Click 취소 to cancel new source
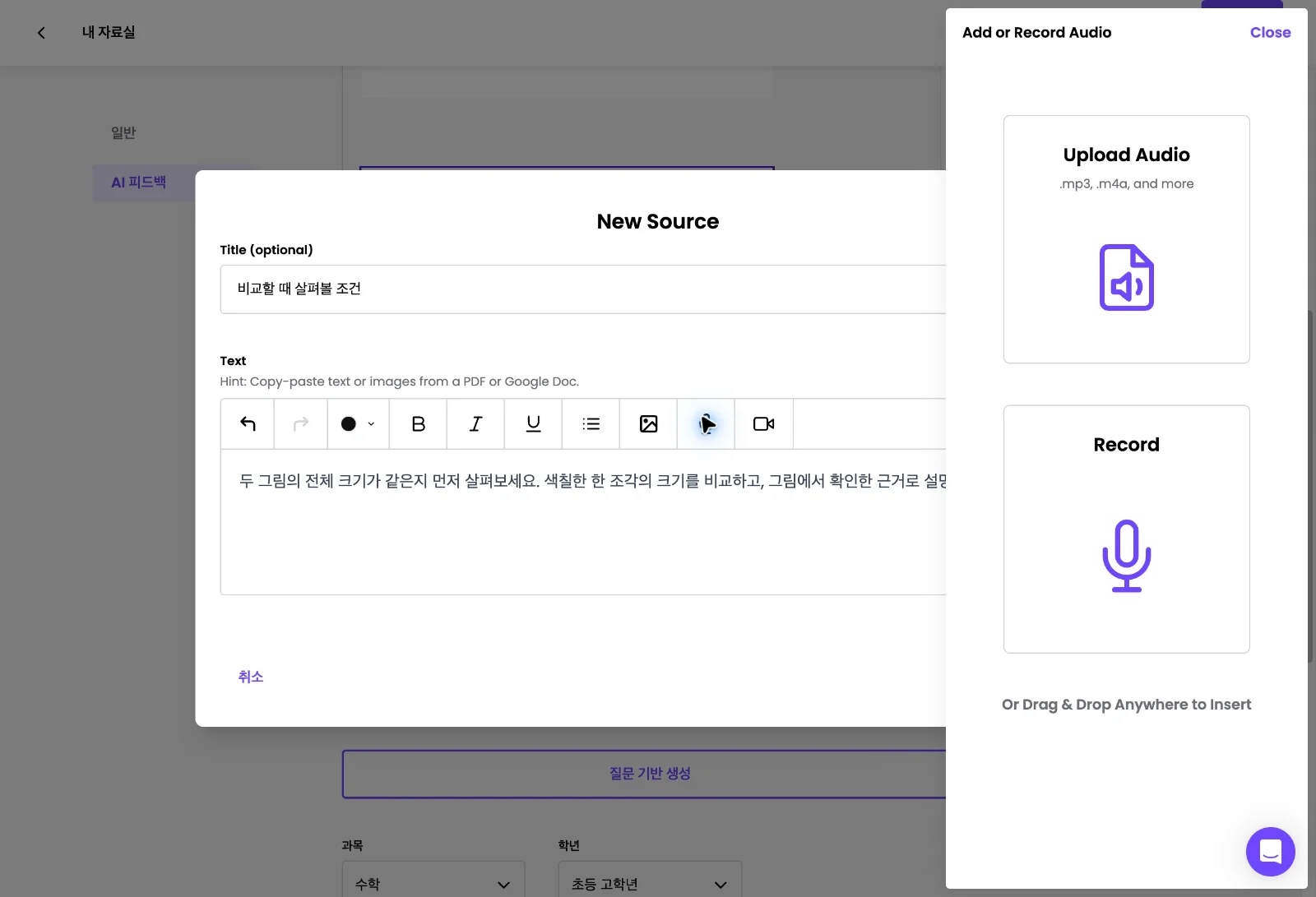Image resolution: width=1316 pixels, height=897 pixels. [251, 677]
